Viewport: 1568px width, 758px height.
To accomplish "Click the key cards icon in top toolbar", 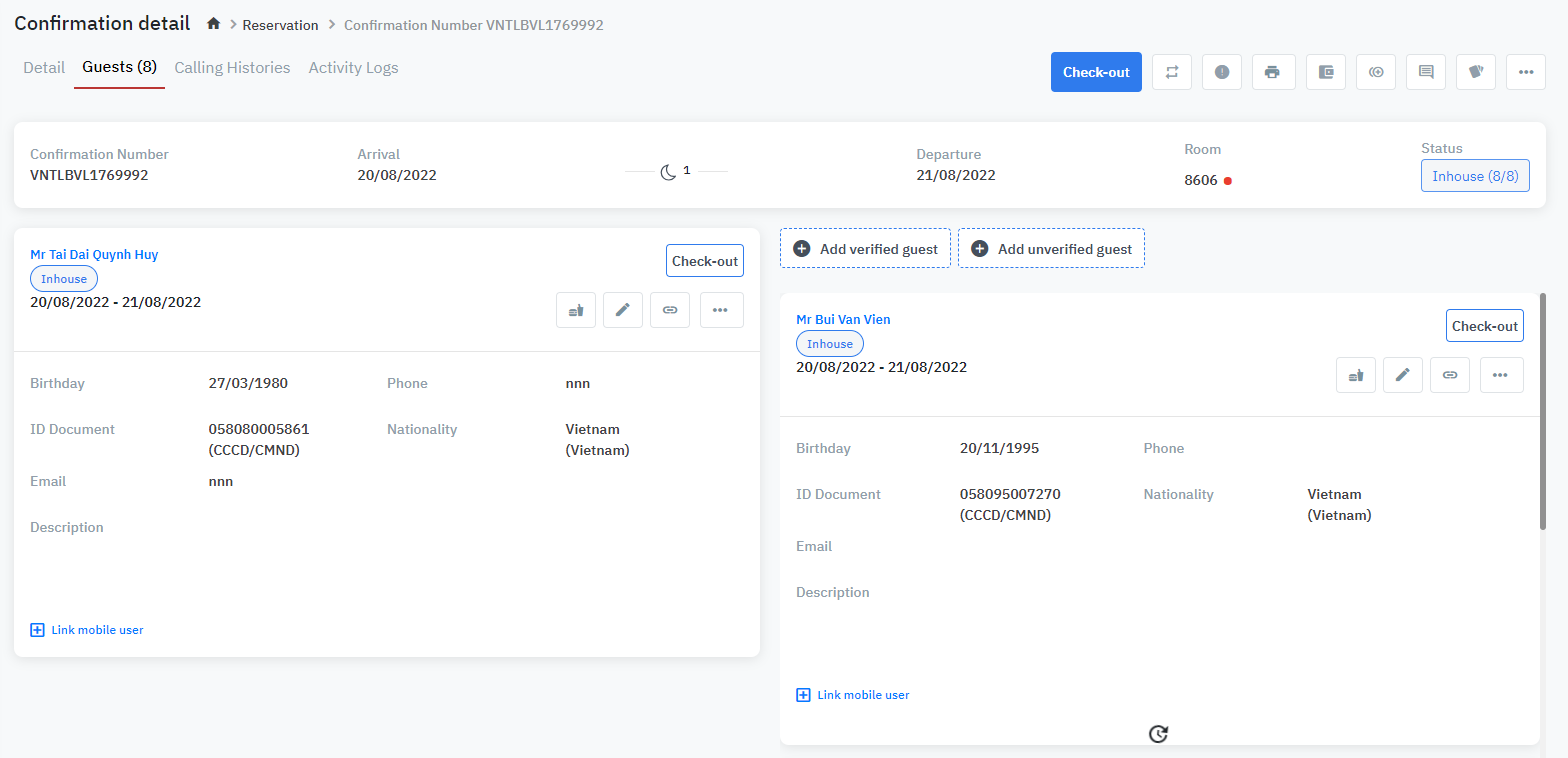I will point(1475,72).
